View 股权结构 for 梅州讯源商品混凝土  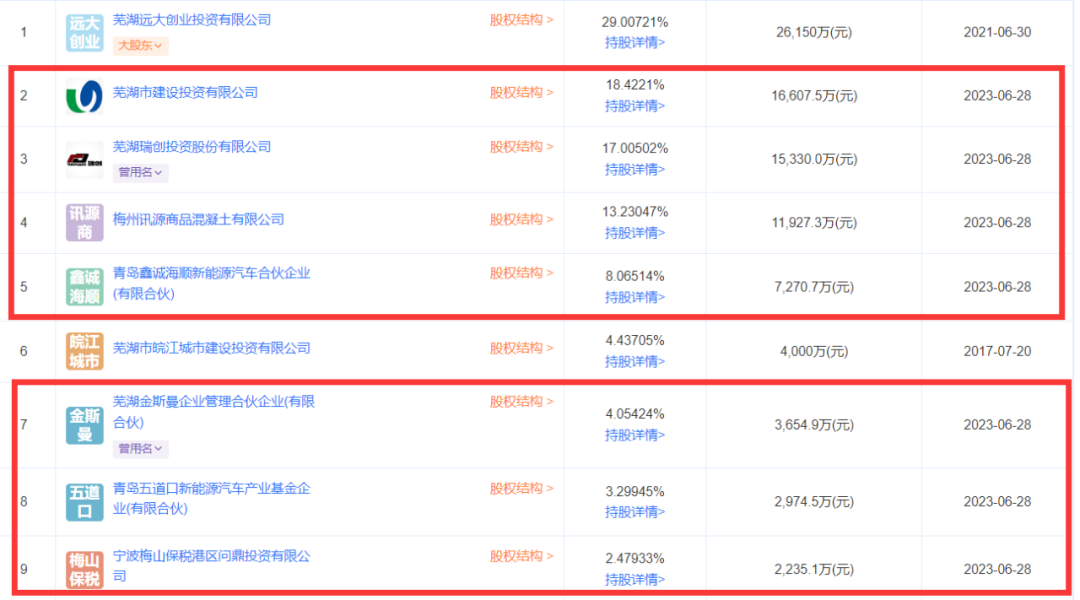[x=521, y=219]
